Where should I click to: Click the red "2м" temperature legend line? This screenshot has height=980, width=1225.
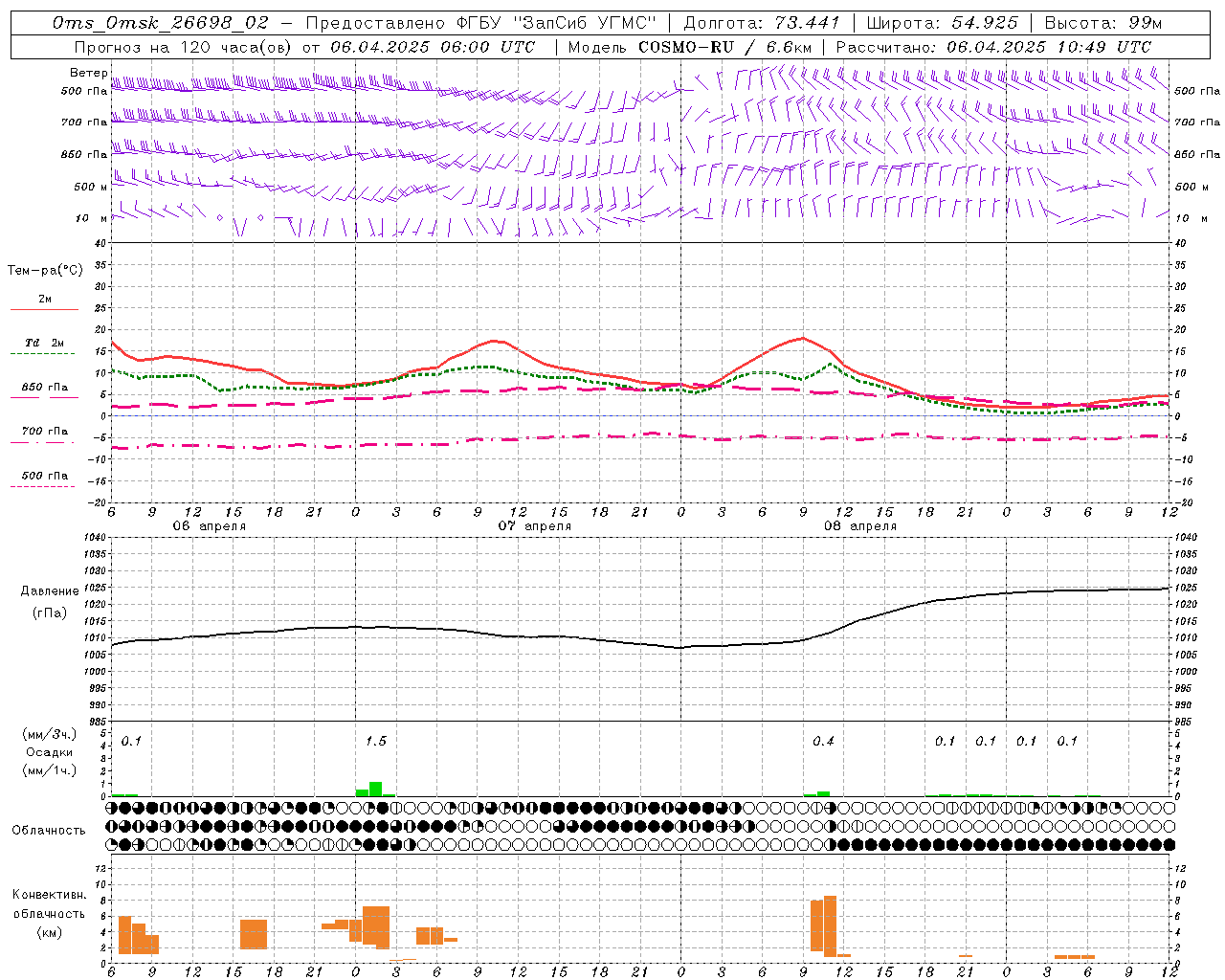click(x=44, y=309)
